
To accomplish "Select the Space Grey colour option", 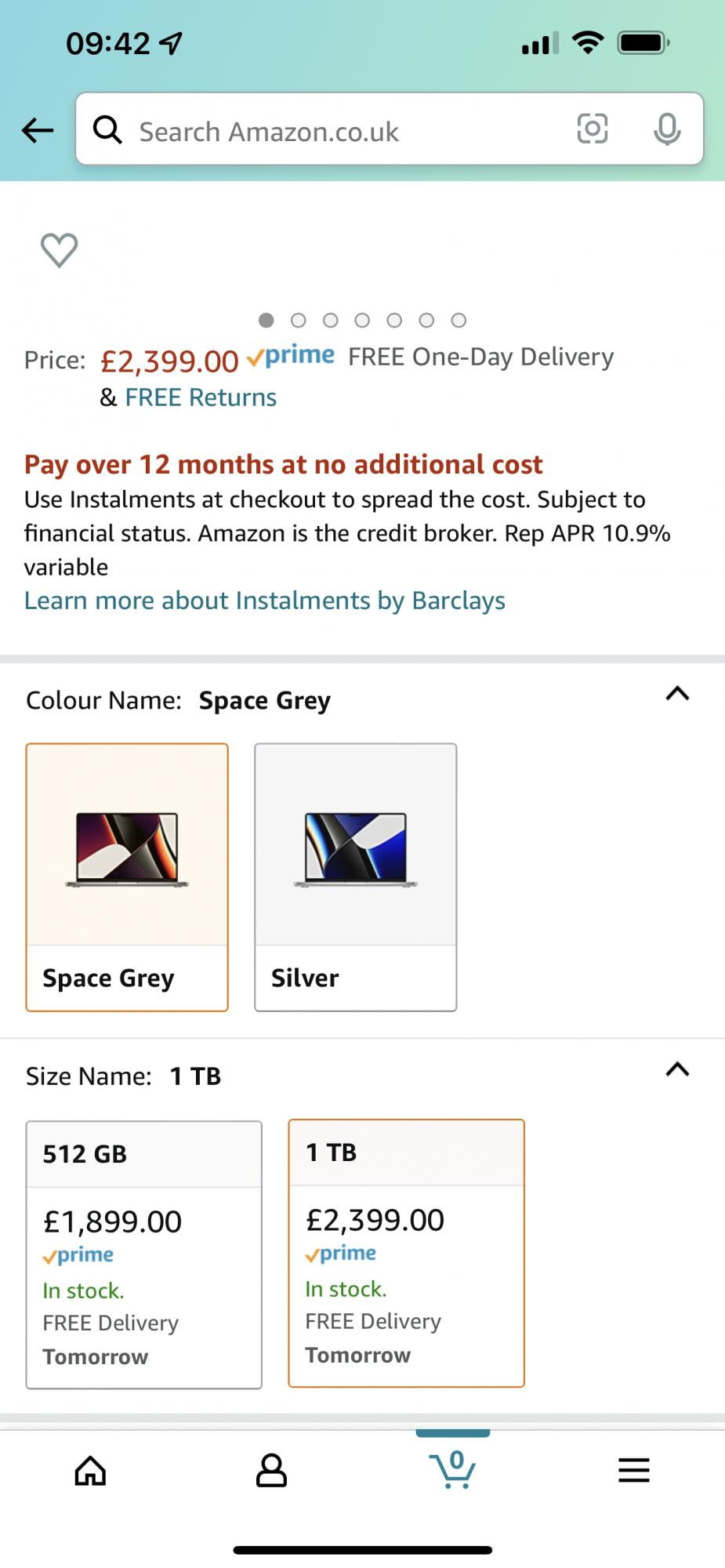I will point(127,877).
